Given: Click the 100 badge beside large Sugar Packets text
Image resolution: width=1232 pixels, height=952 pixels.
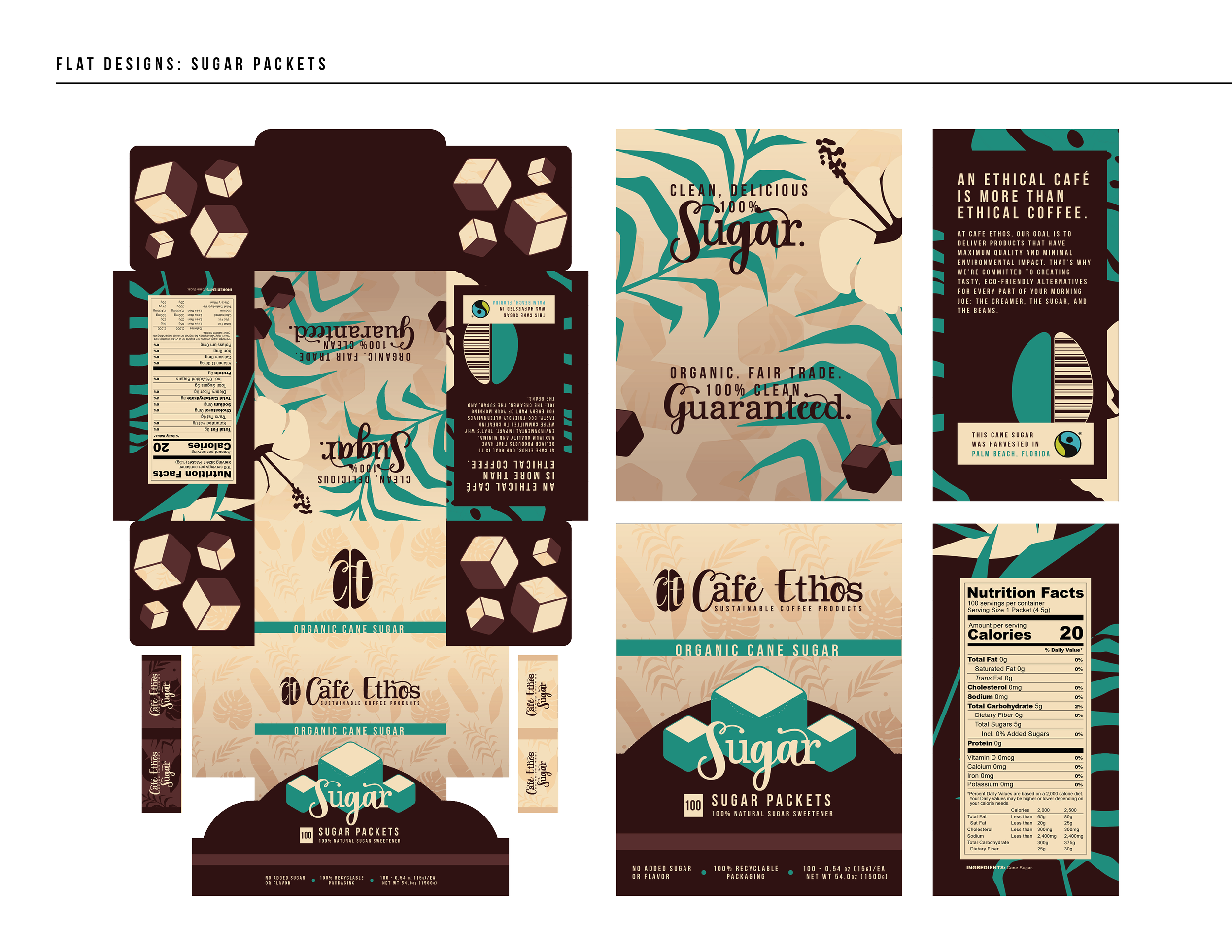Looking at the screenshot, I should [693, 805].
